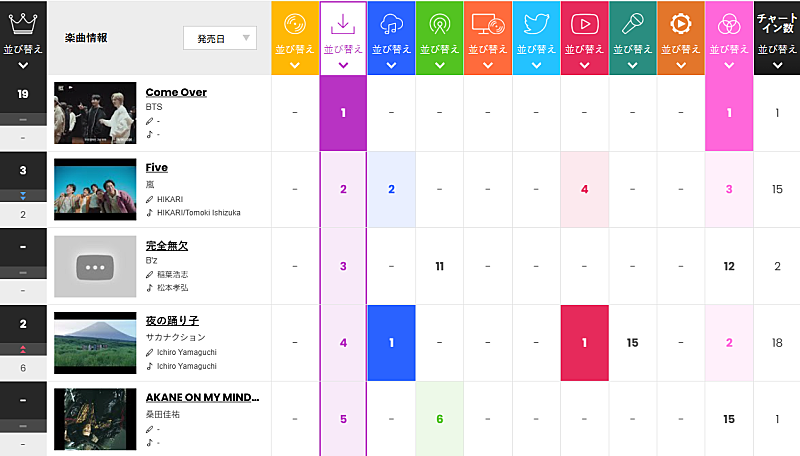Click composer HIKARI/Tomoki Ishizuka
This screenshot has width=800, height=456.
pyautogui.click(x=198, y=213)
